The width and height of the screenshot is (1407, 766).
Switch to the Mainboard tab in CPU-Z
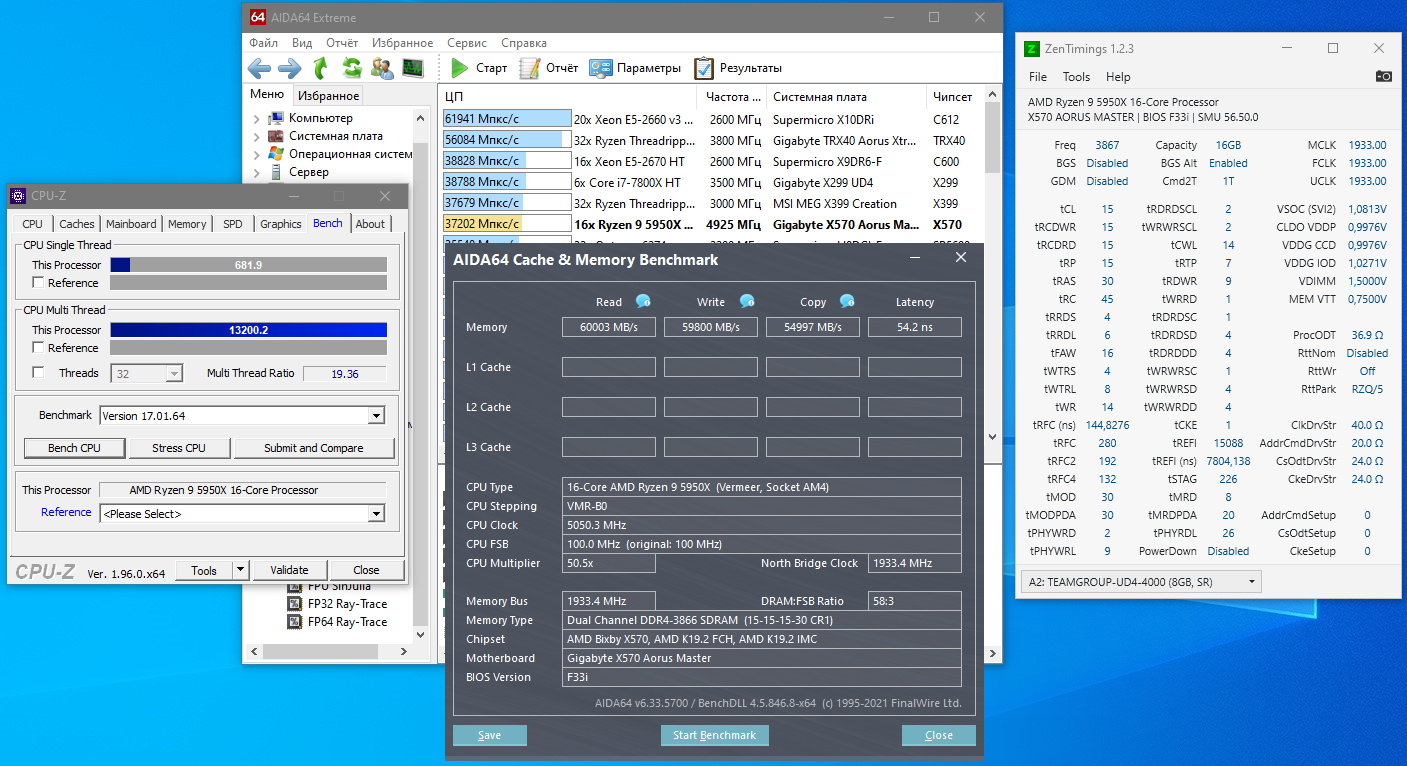[x=131, y=224]
